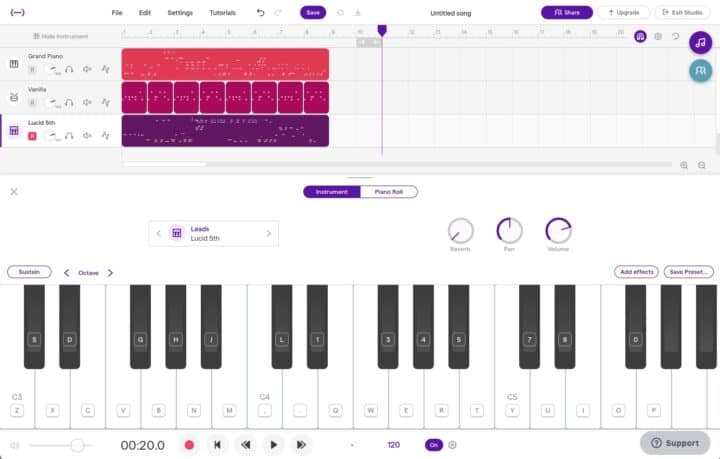Toggle record arm on Lucid 5th track
The height and width of the screenshot is (459, 720).
point(32,135)
